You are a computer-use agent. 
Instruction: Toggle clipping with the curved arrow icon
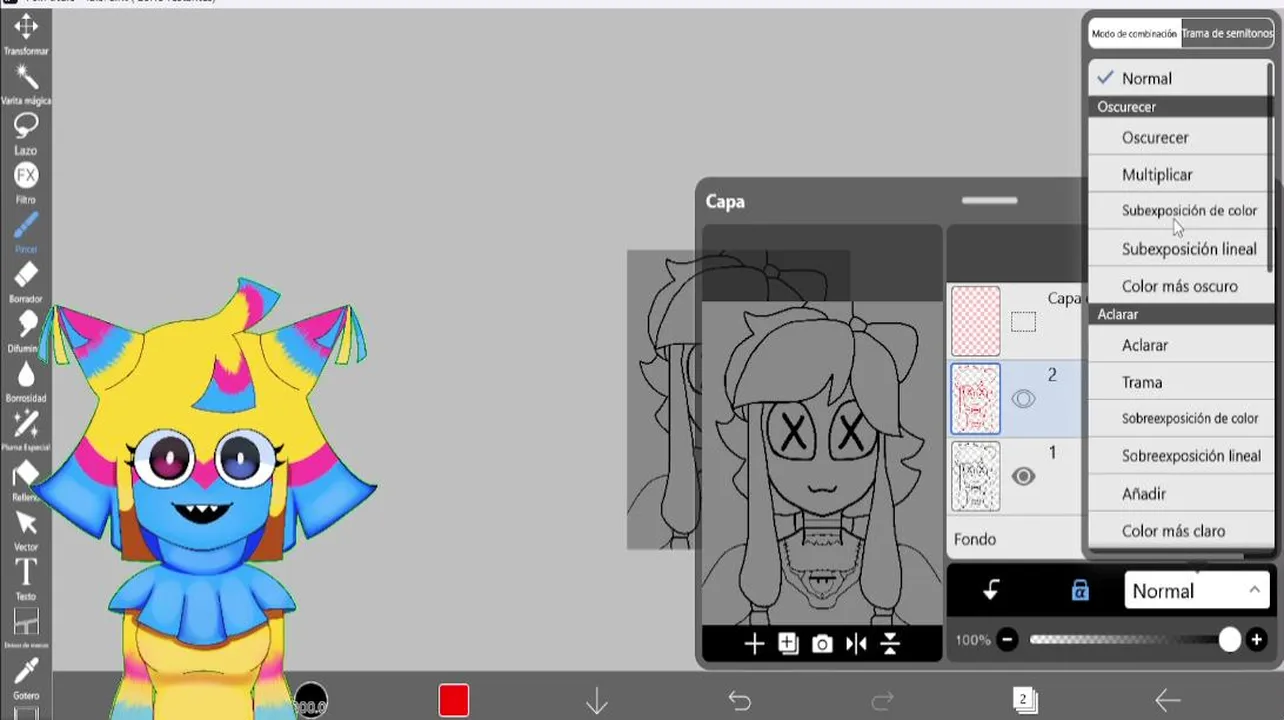coord(991,591)
